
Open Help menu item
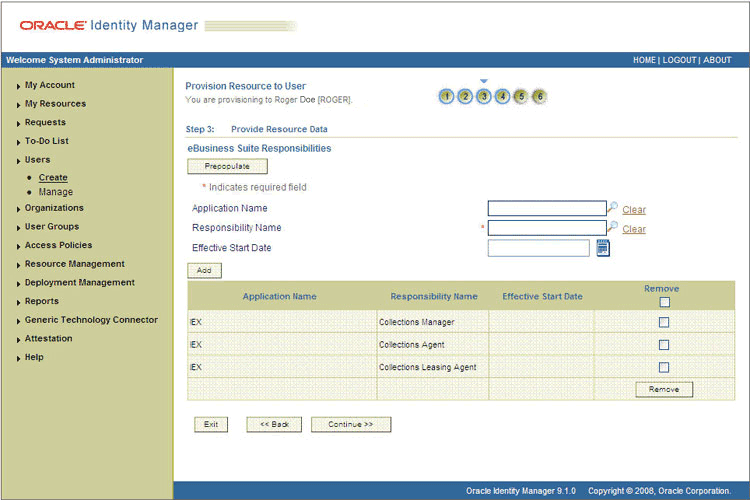click(x=34, y=357)
